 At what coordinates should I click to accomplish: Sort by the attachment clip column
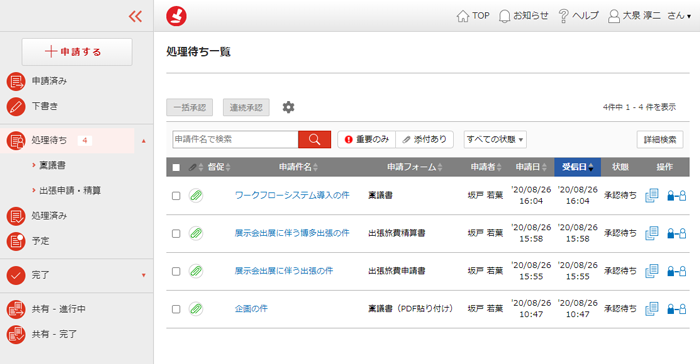(196, 167)
